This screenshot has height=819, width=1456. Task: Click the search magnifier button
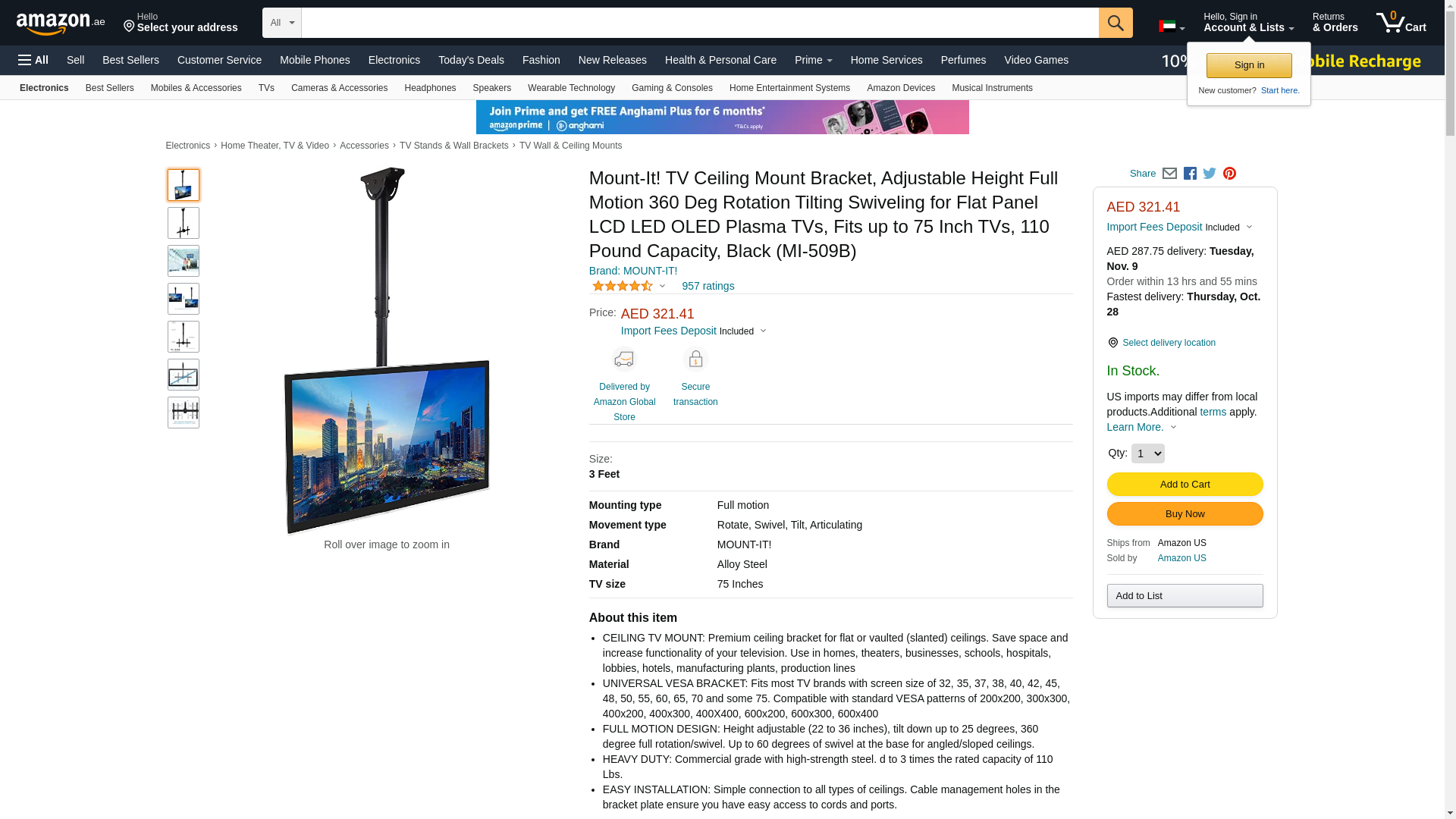[x=1116, y=23]
